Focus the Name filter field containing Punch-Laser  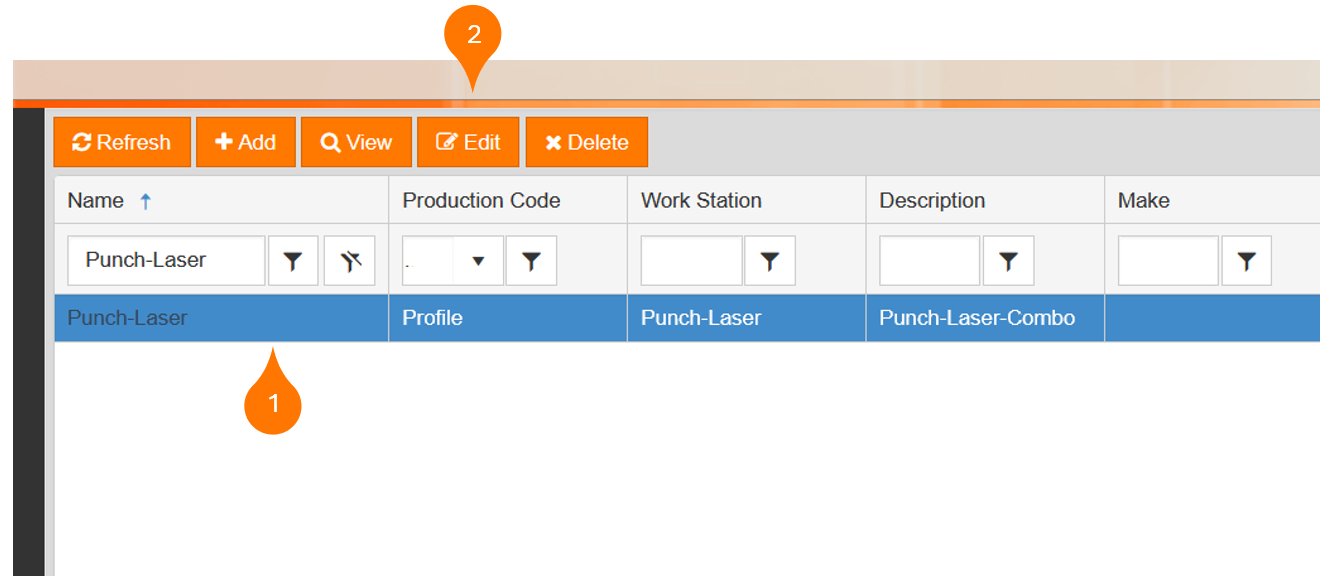(x=165, y=261)
